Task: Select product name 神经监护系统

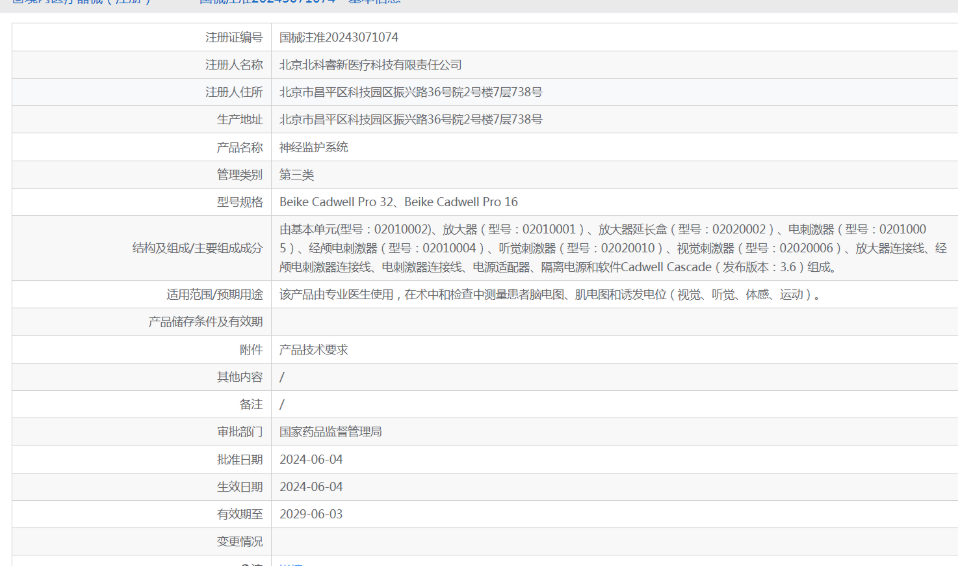Action: [313, 147]
